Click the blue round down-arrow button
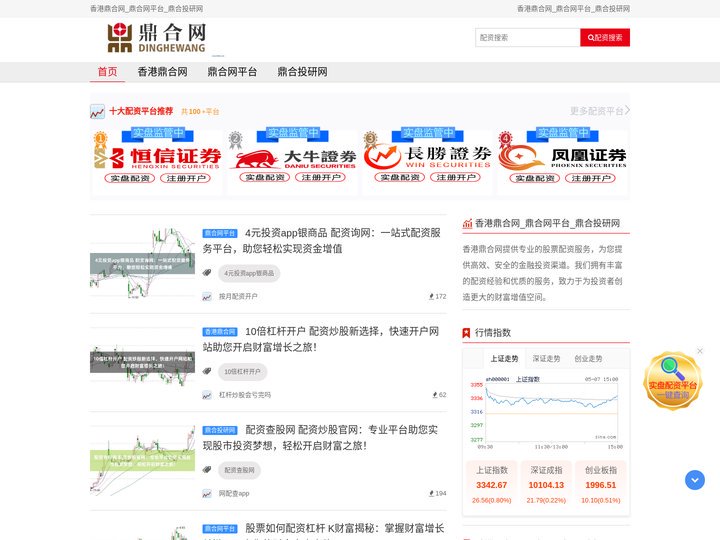 [695, 480]
